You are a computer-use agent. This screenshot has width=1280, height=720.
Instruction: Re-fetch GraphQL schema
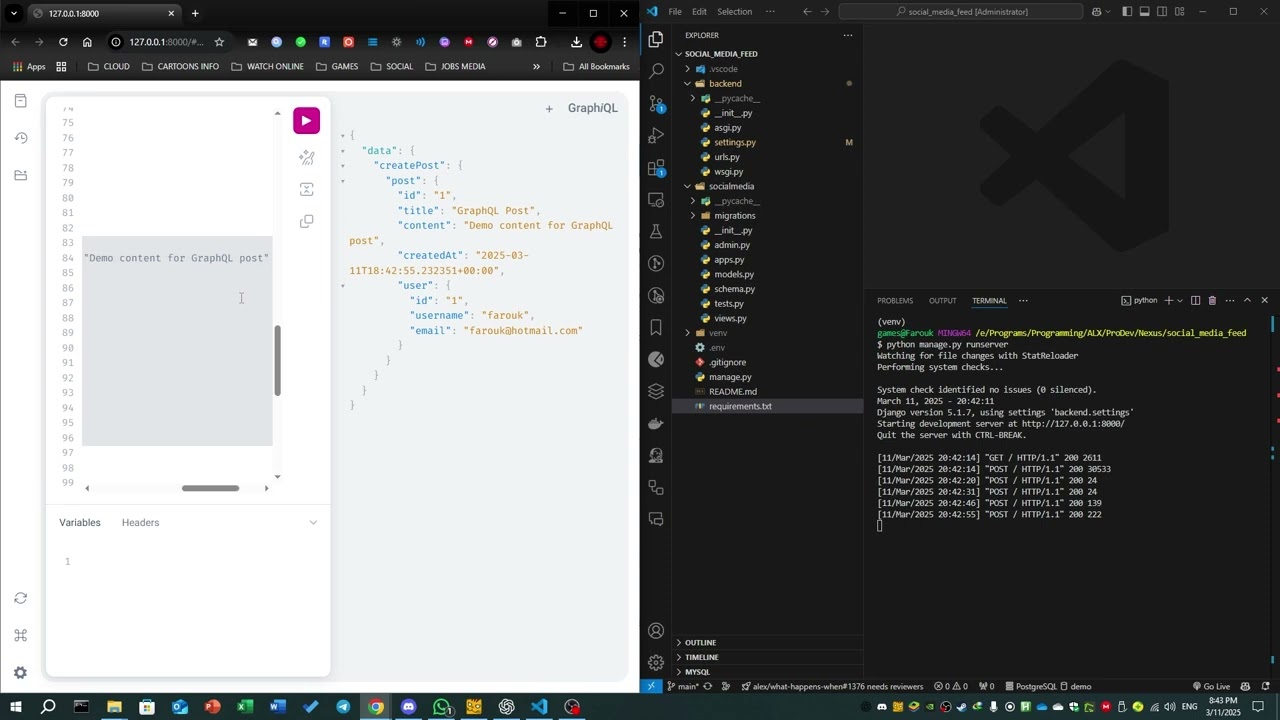coord(21,598)
